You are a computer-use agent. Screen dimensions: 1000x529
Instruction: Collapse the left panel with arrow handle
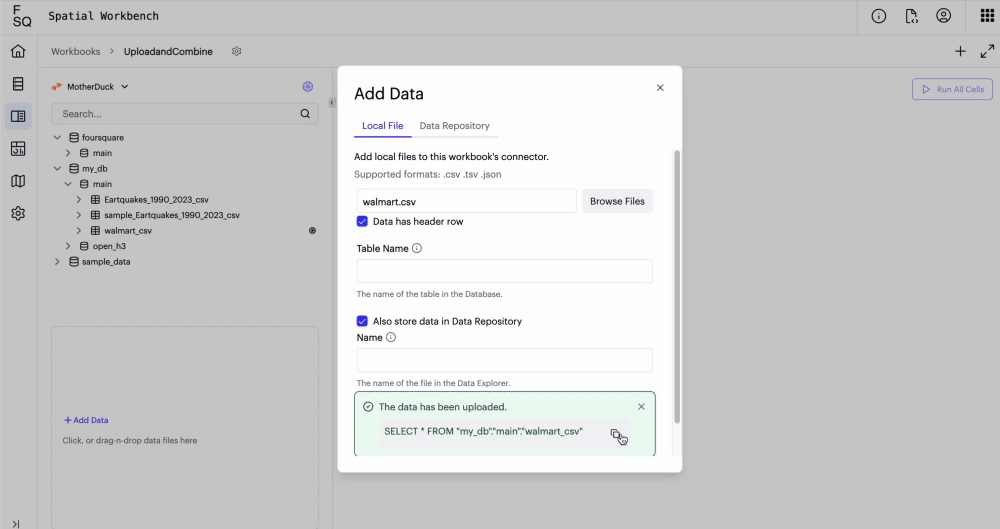click(x=332, y=103)
